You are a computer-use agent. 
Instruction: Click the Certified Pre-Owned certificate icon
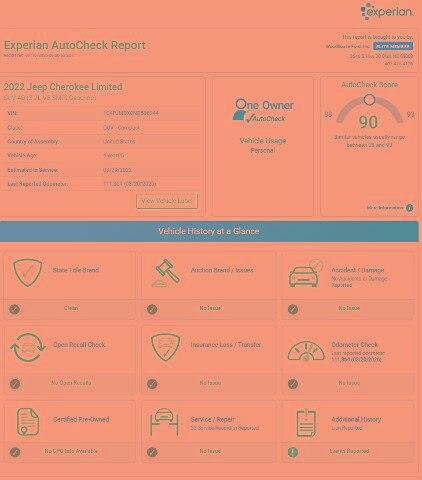point(28,422)
